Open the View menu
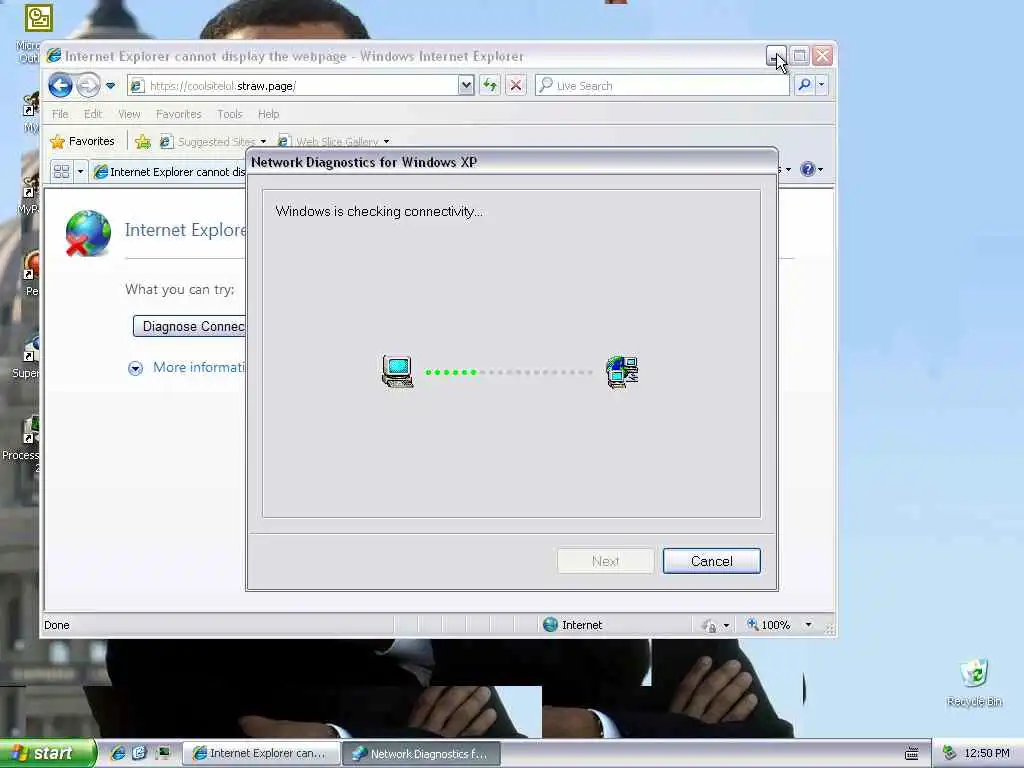Screen dimensions: 1024x768 click(x=129, y=114)
